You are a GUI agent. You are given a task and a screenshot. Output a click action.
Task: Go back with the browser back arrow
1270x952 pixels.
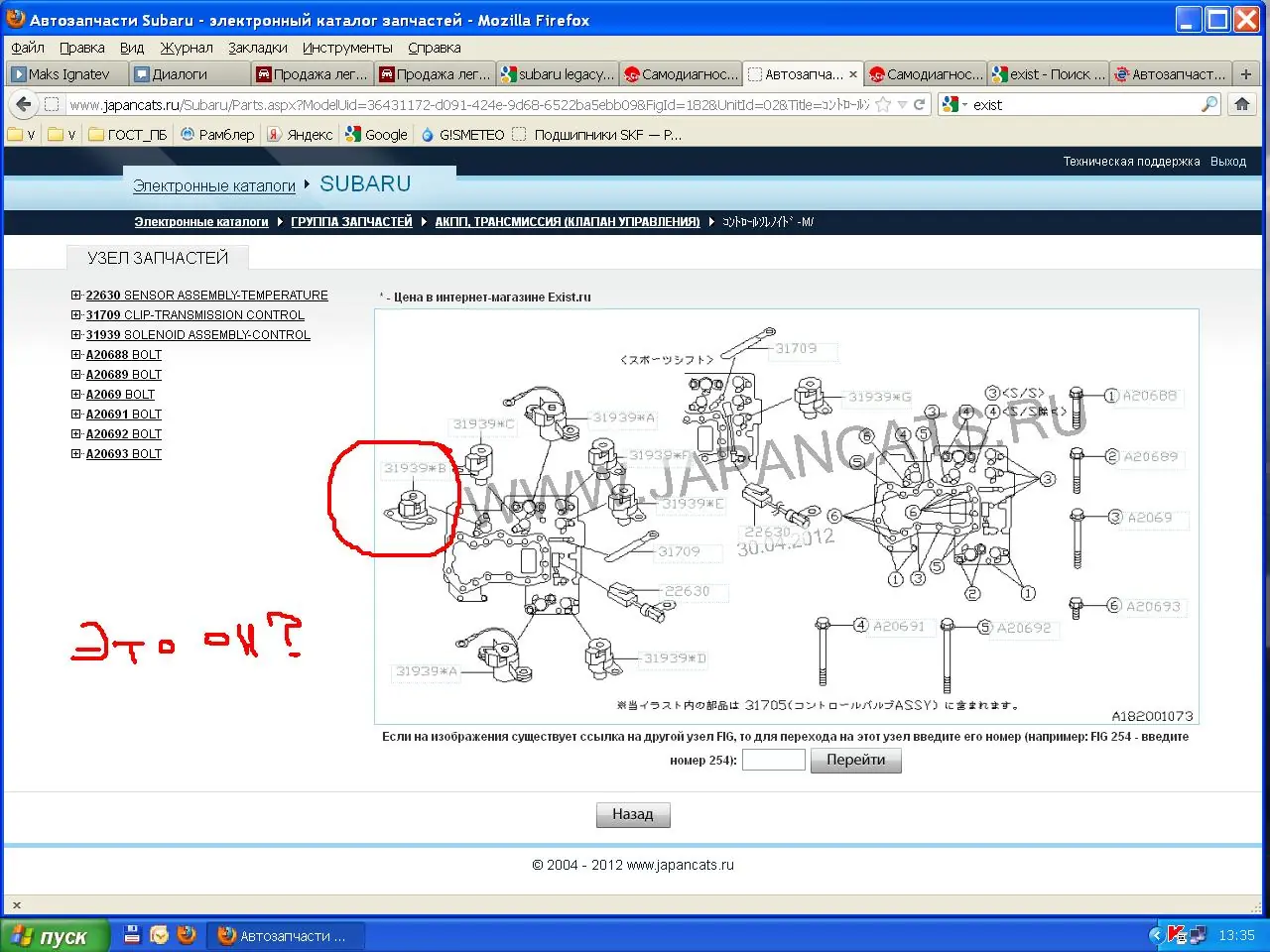point(24,104)
